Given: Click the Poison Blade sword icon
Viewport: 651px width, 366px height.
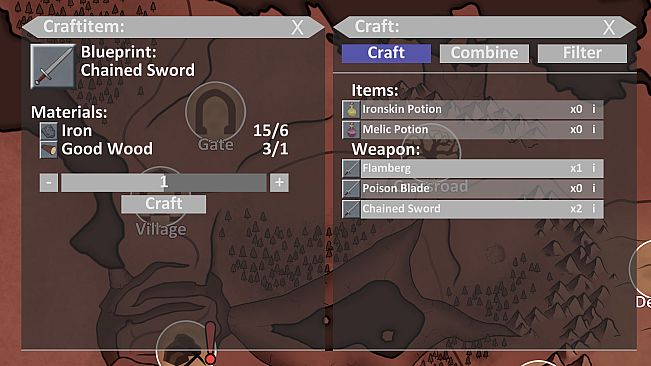Looking at the screenshot, I should 351,188.
